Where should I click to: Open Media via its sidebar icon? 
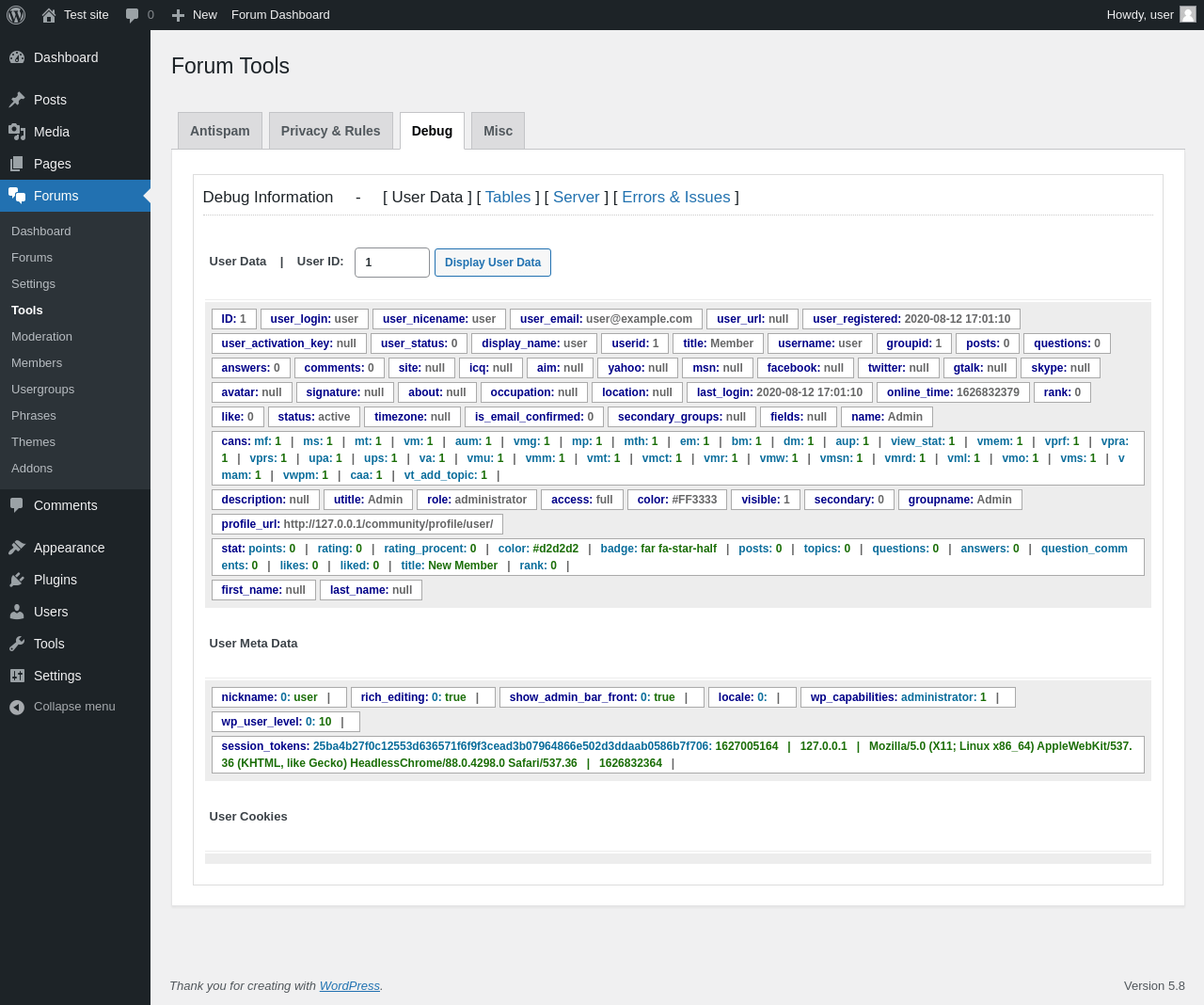(17, 132)
